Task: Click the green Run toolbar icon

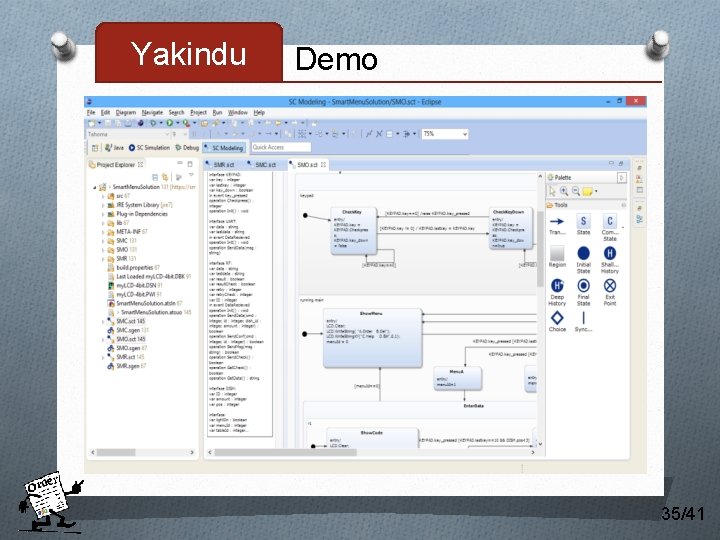Action: [169, 123]
